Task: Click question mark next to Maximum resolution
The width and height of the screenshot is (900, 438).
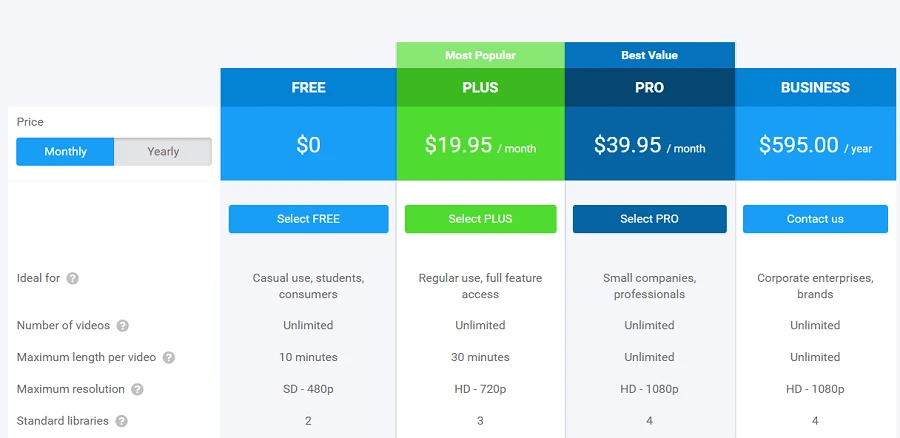Action: [x=137, y=390]
